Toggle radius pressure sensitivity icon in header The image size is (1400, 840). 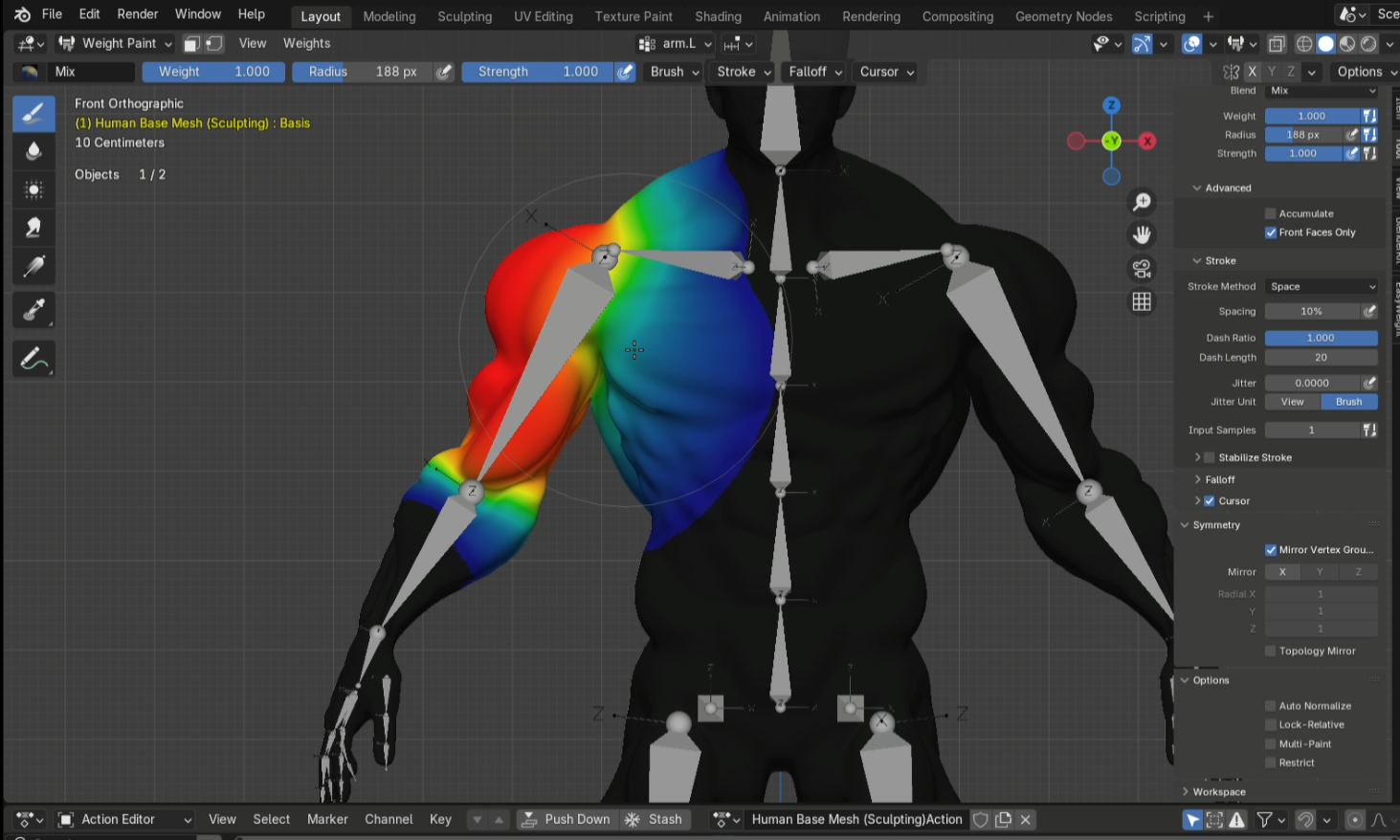(x=444, y=72)
